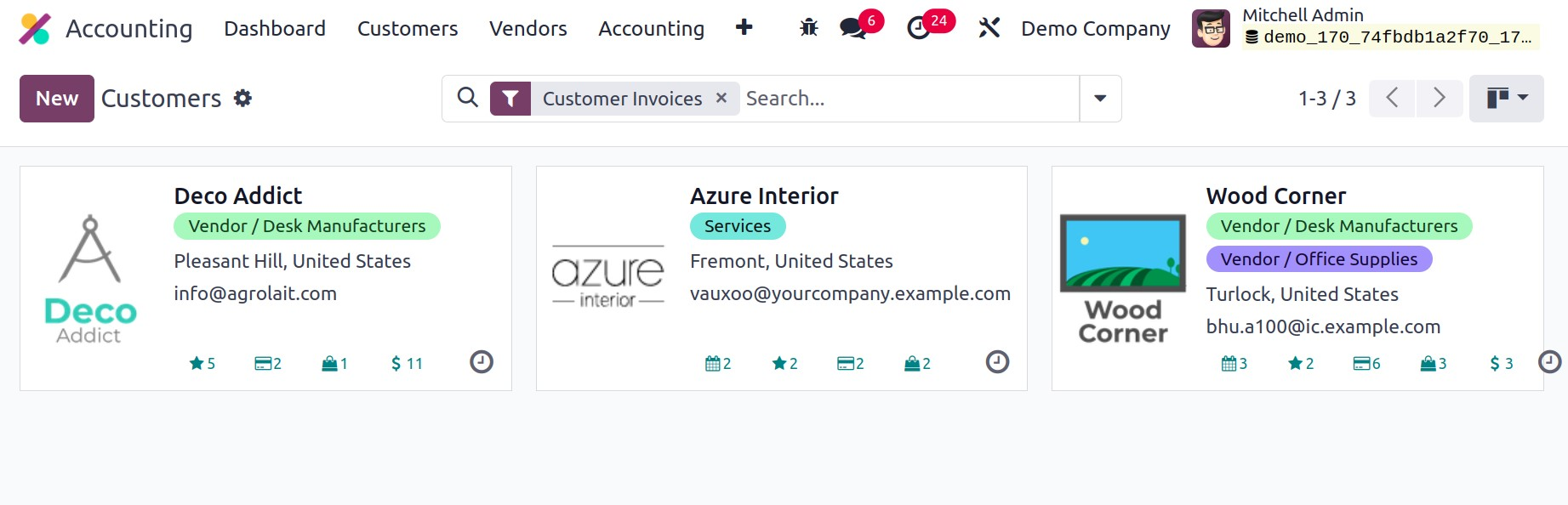Click Deco Addict's activity clock icon

pyautogui.click(x=482, y=362)
